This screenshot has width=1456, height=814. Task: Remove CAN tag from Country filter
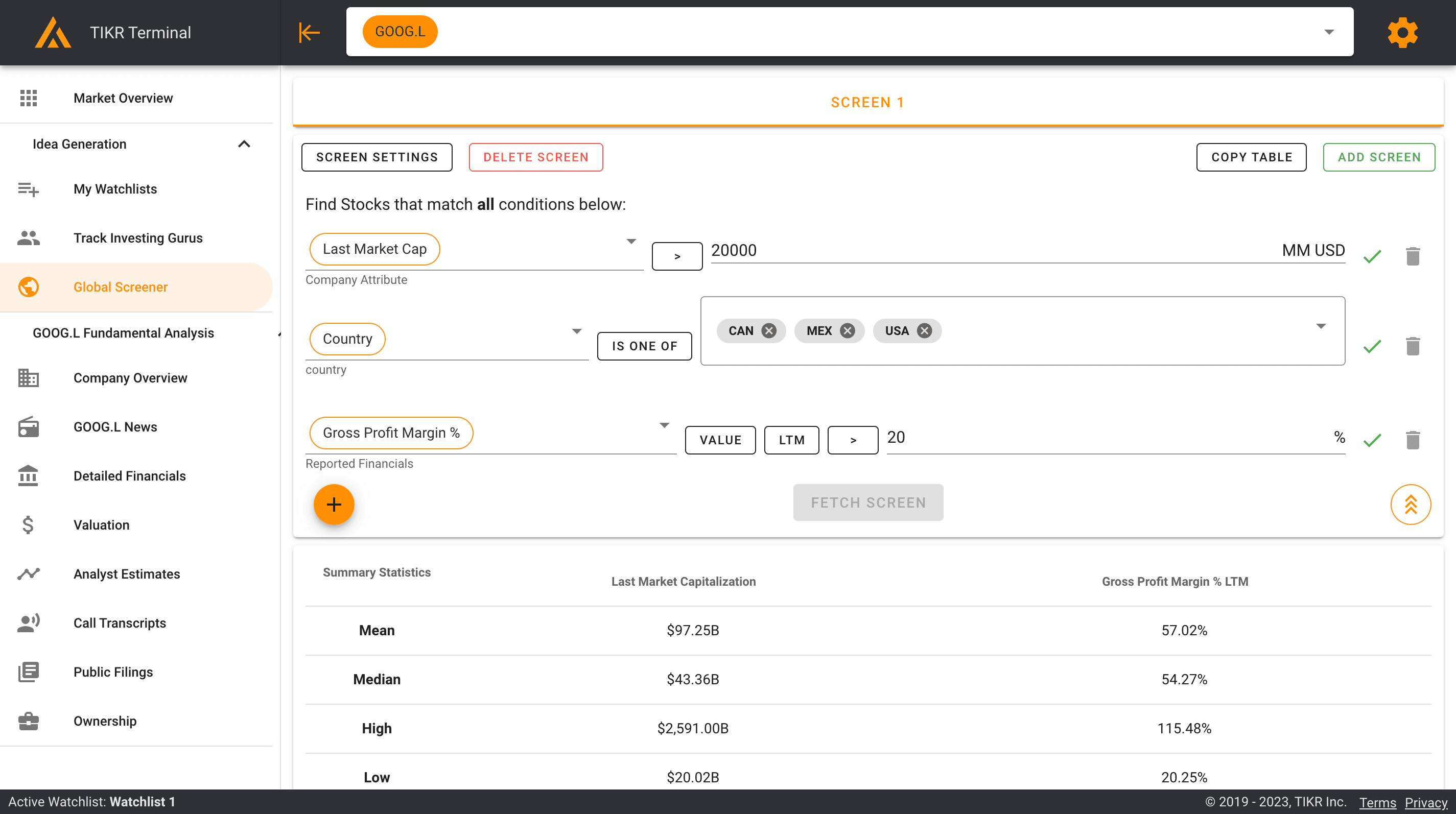[x=769, y=330]
